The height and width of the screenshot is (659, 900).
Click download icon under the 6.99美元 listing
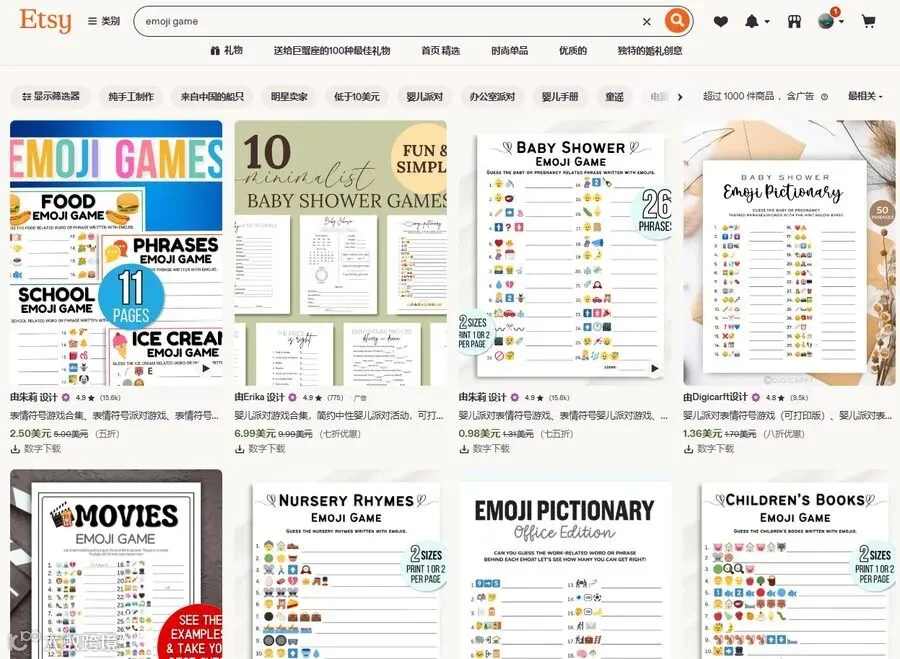coord(240,449)
